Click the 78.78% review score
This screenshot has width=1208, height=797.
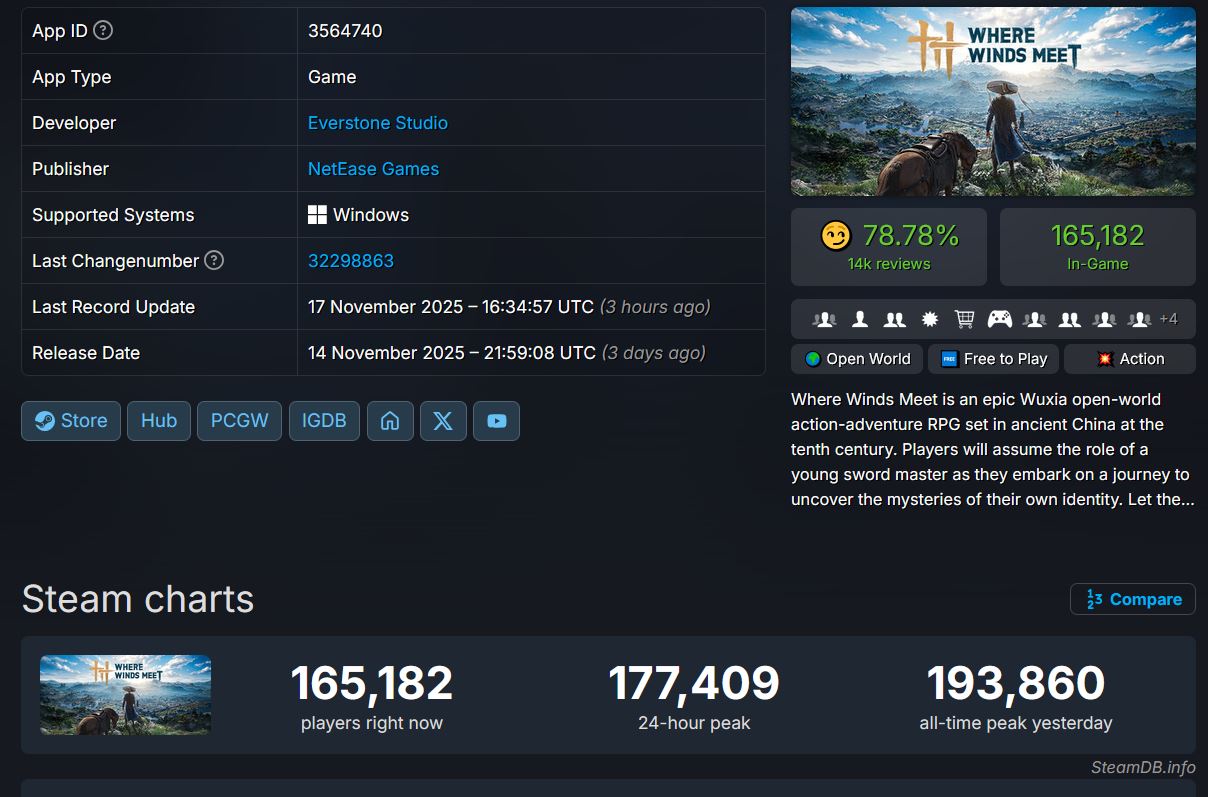point(910,236)
